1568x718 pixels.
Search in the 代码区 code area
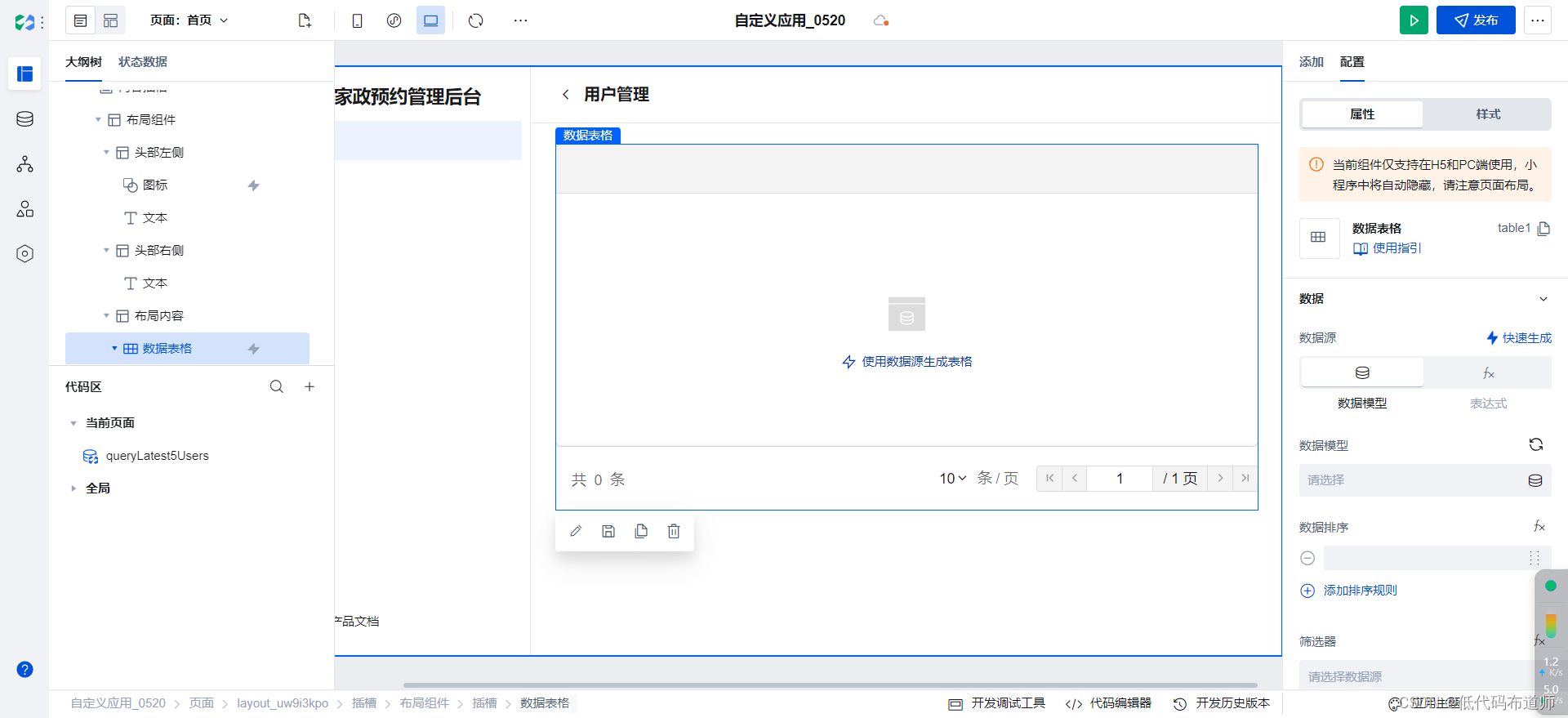[x=277, y=386]
